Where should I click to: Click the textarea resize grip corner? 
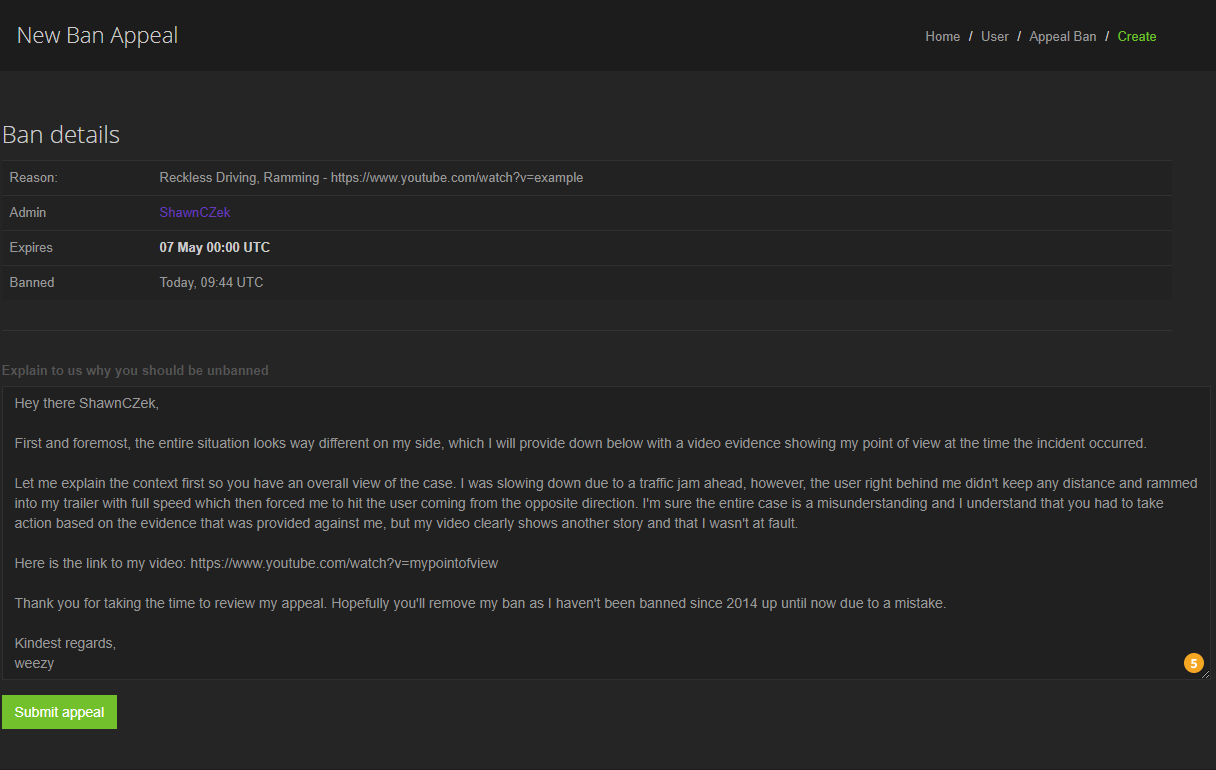coord(1205,675)
